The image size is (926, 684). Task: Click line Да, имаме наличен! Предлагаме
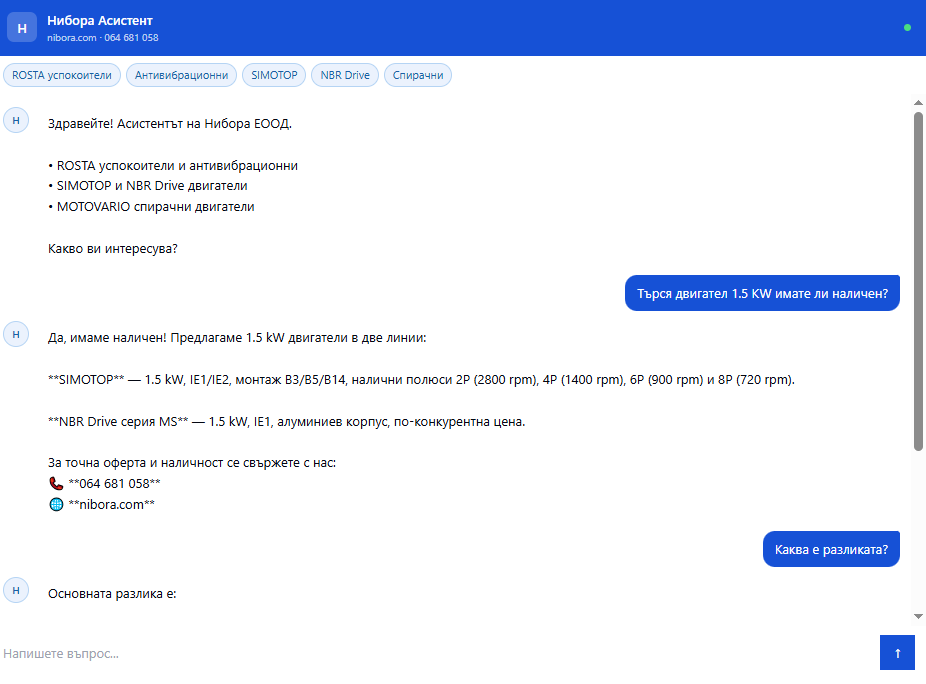pos(237,338)
